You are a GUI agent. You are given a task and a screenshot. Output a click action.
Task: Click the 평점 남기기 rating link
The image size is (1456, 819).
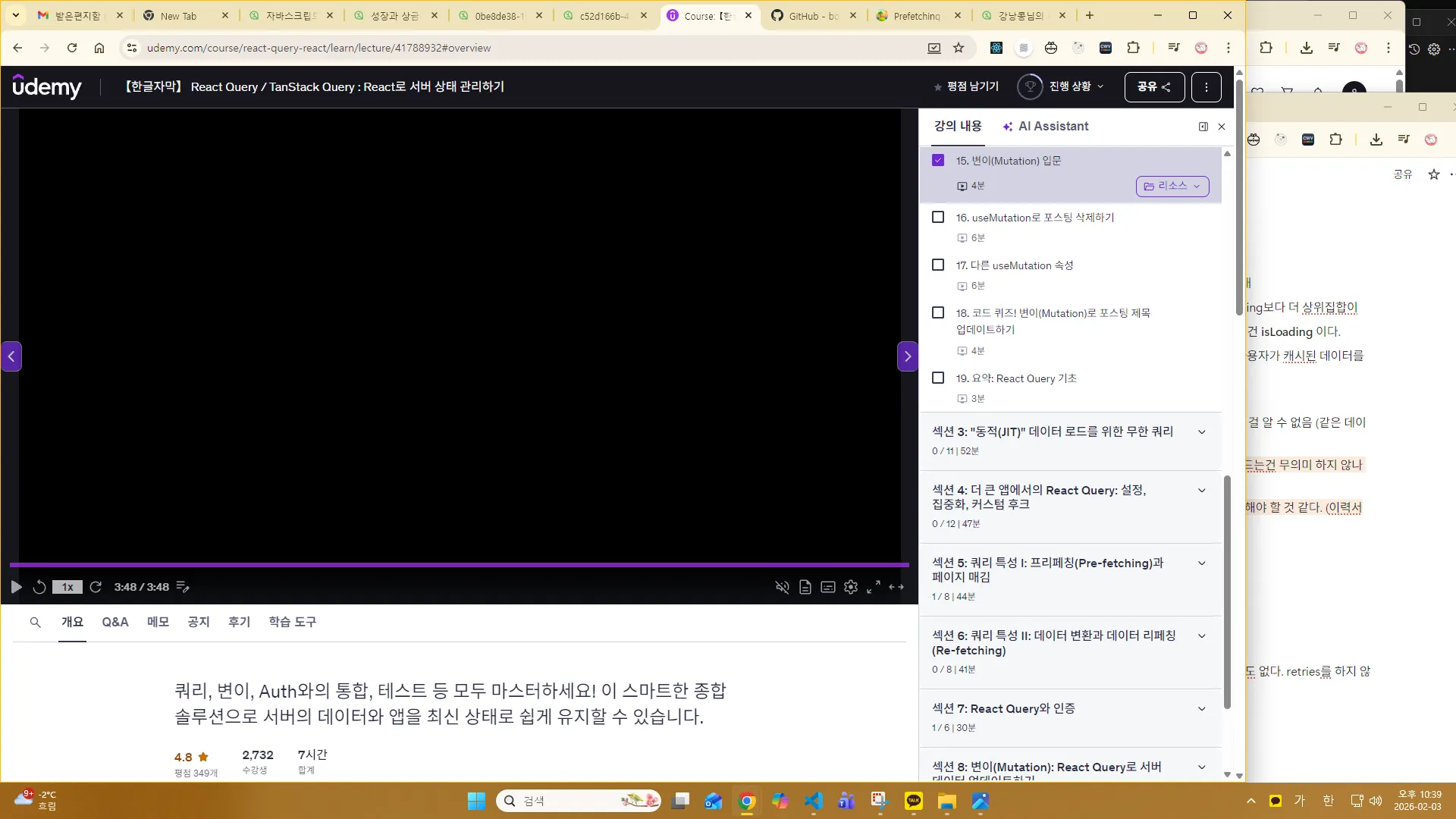974,86
